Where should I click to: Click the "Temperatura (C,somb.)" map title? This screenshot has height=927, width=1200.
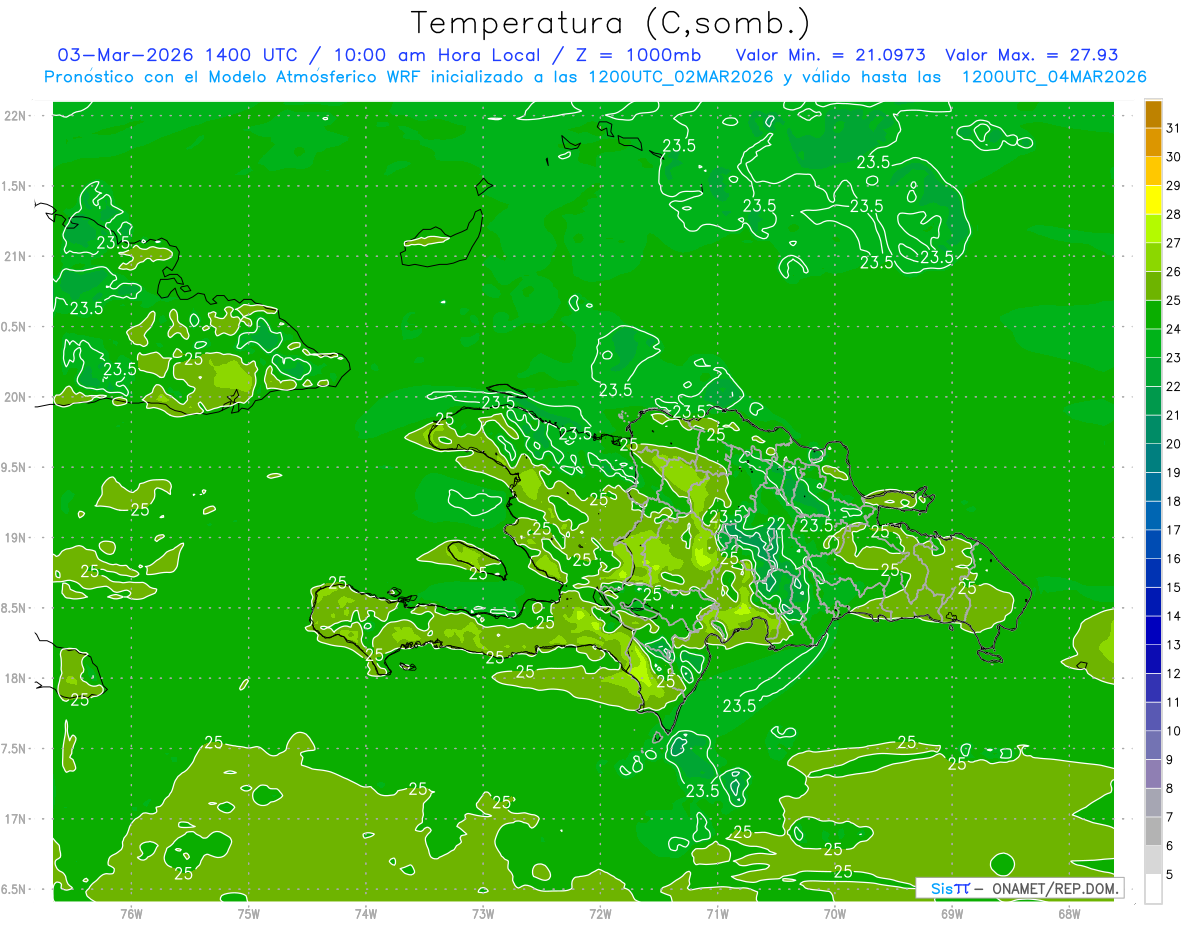pyautogui.click(x=611, y=23)
